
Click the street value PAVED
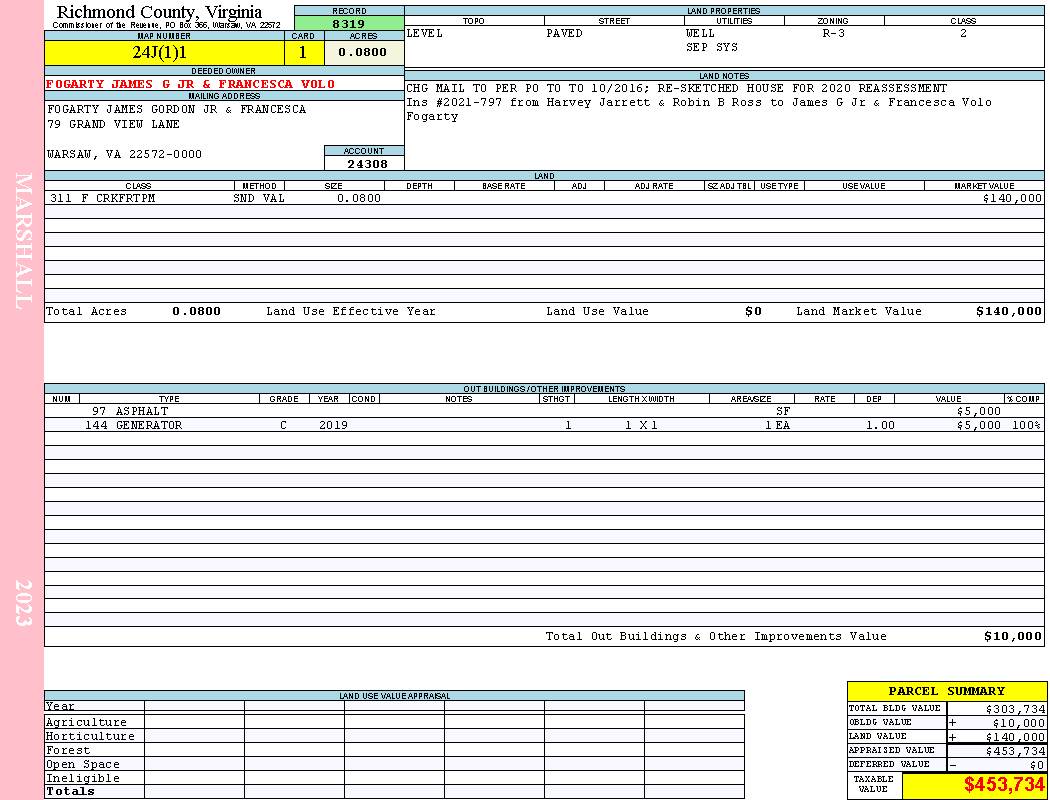coord(564,33)
